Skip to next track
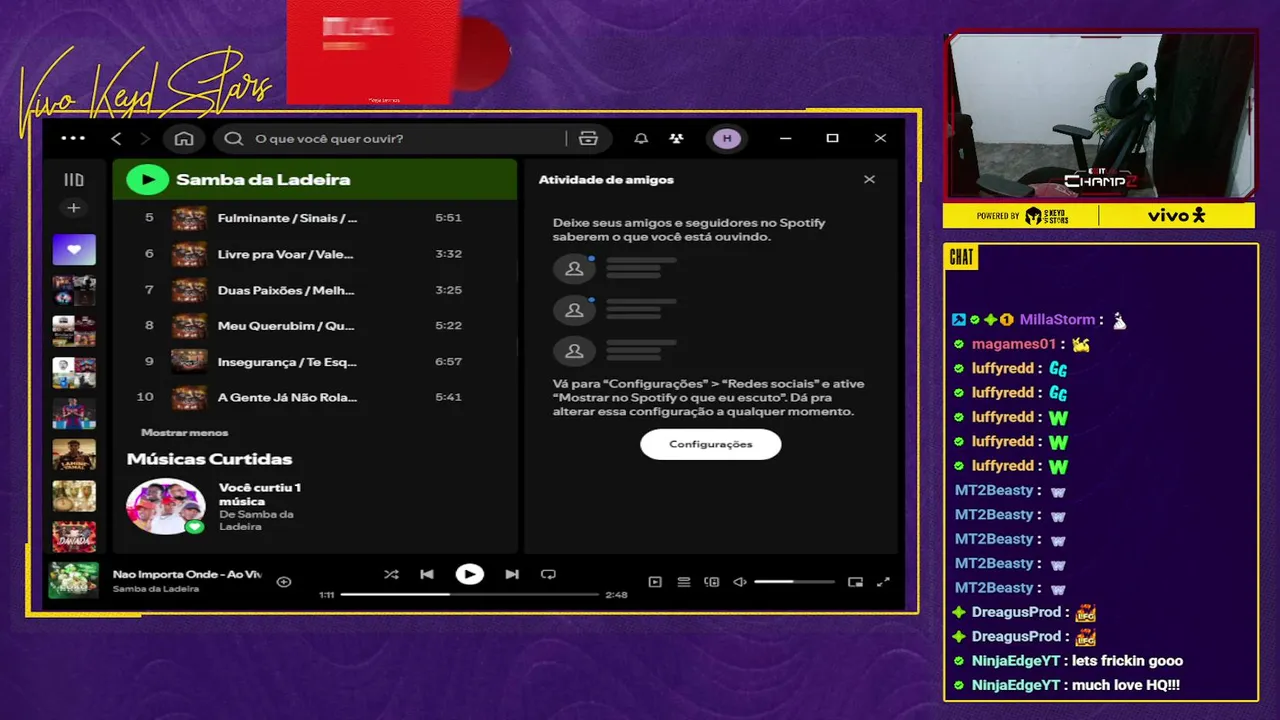Image resolution: width=1280 pixels, height=720 pixels. [x=512, y=574]
